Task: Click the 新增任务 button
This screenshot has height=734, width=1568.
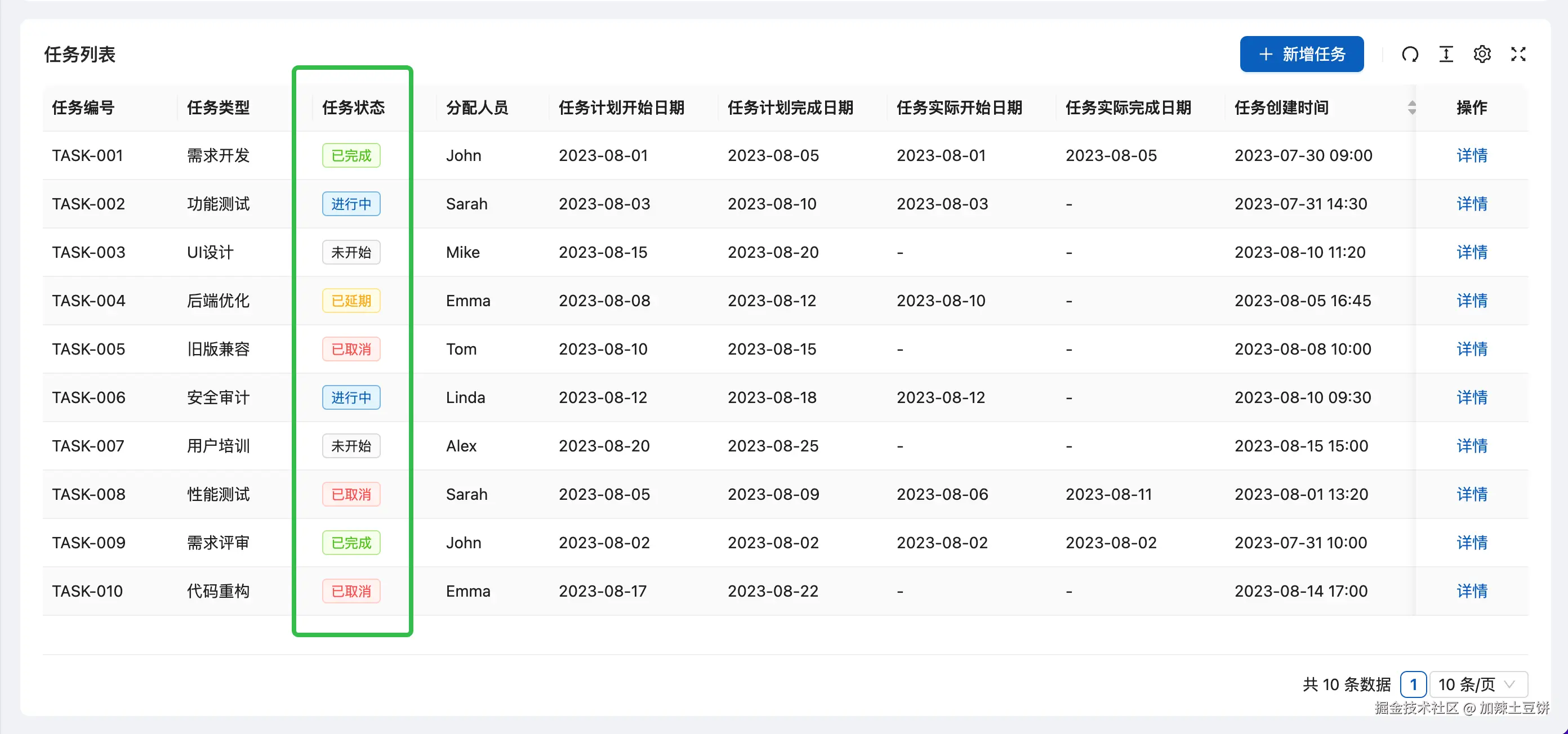Action: pos(1302,55)
